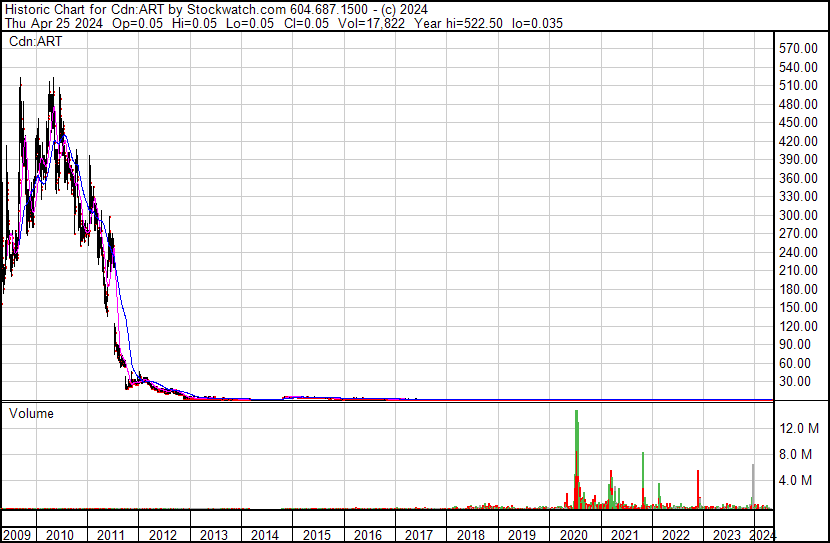This screenshot has height=543, width=830.
Task: Click the Vol=17,822 value in header
Action: pyautogui.click(x=369, y=23)
